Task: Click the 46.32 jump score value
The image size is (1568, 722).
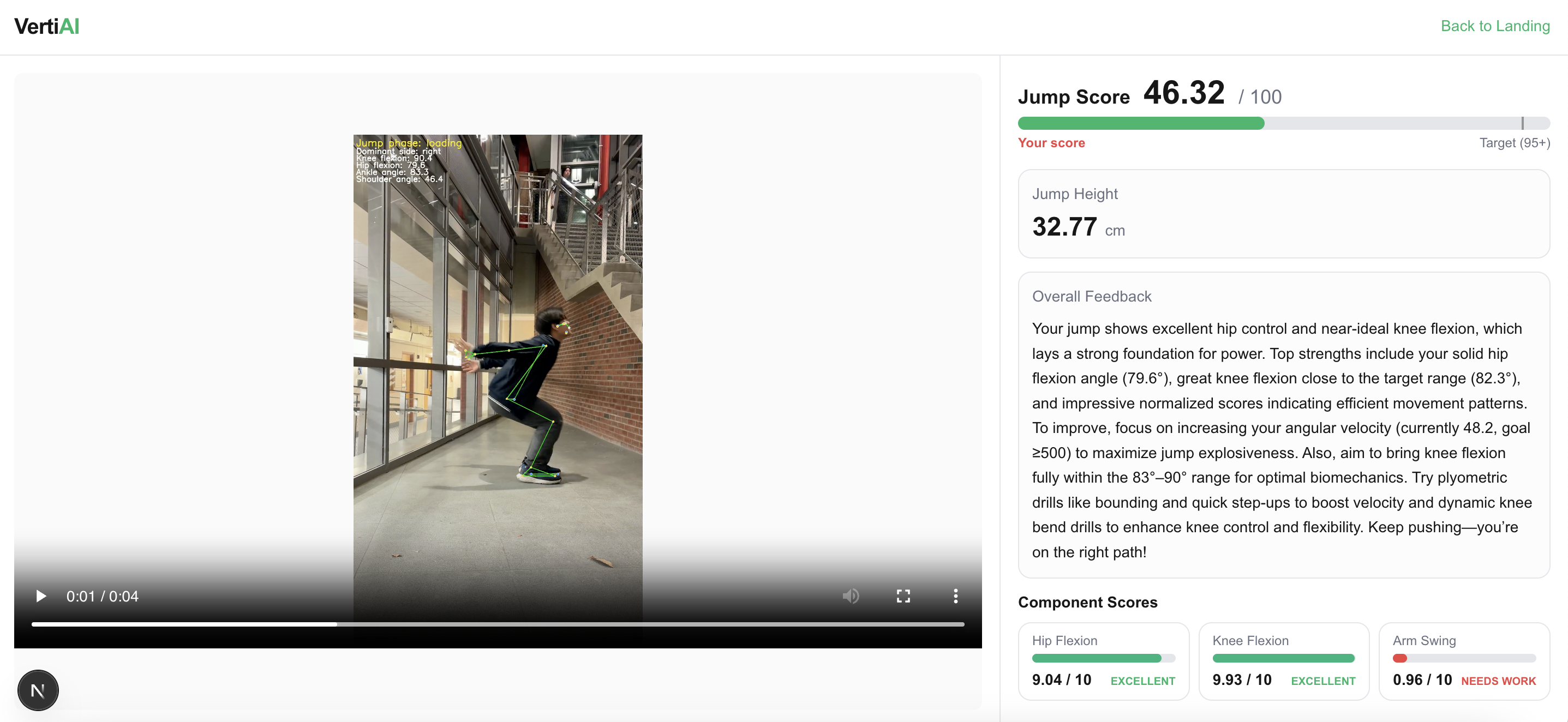Action: 1183,93
